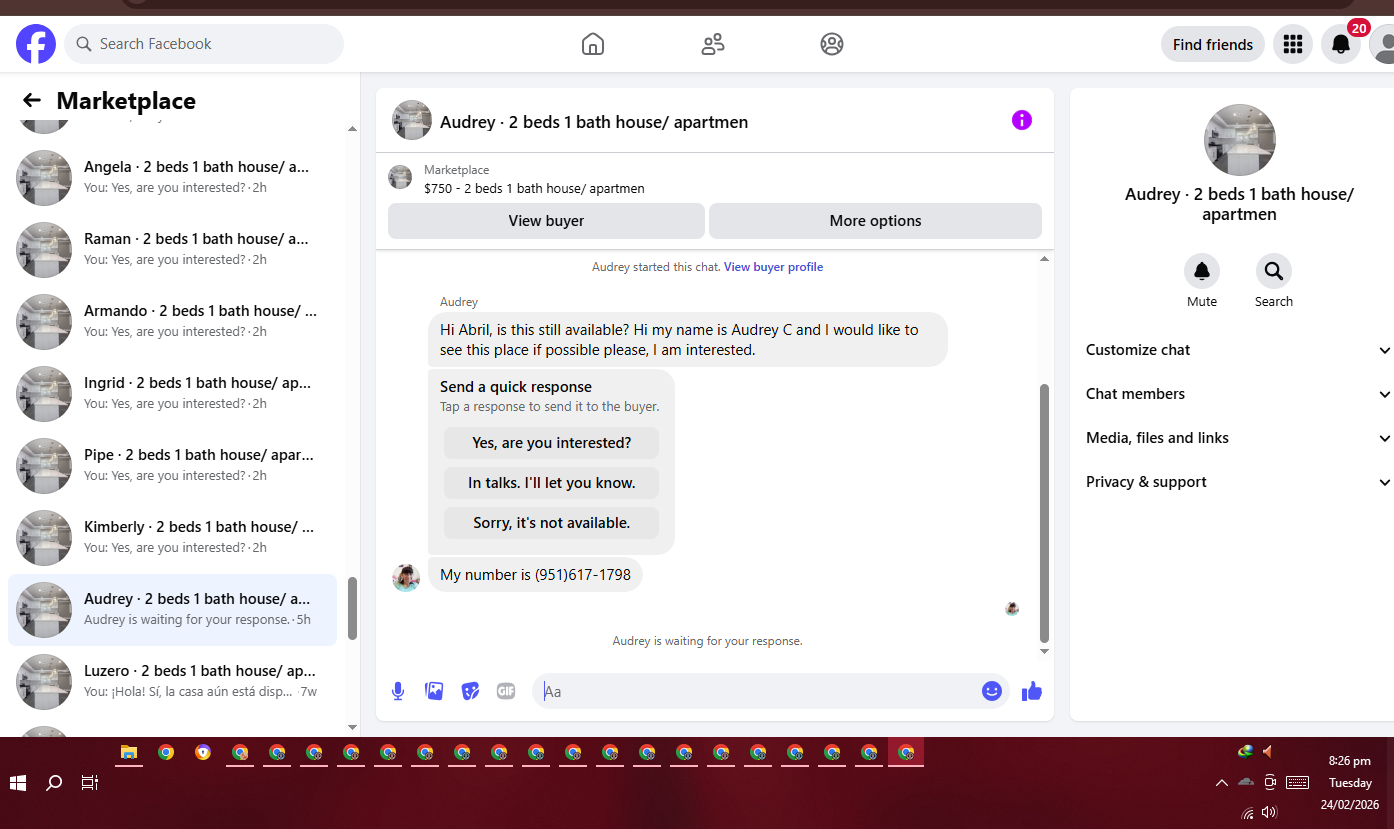
Task: Open Kimberly conversation in the list
Action: tap(173, 538)
